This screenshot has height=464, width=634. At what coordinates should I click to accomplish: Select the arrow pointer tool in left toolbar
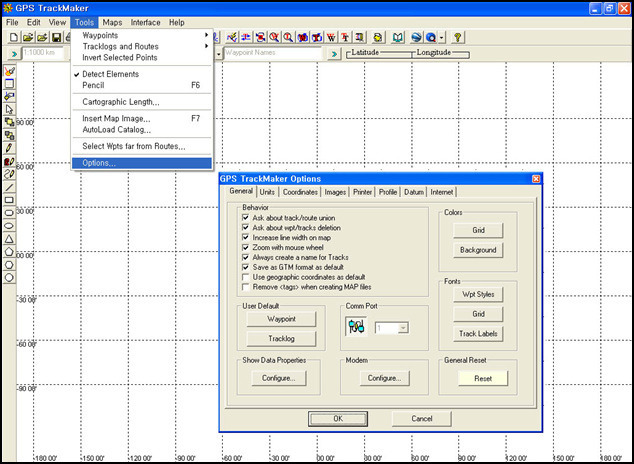click(x=9, y=109)
